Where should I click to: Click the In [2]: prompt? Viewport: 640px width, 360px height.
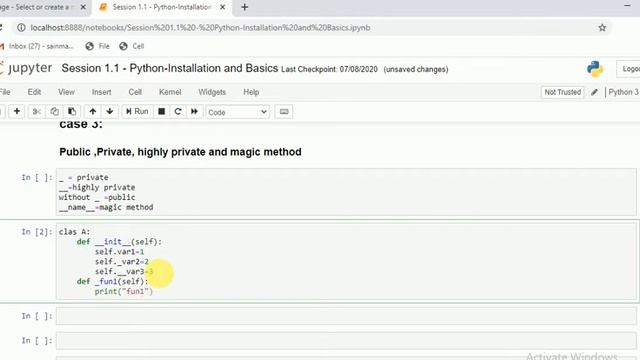point(37,232)
